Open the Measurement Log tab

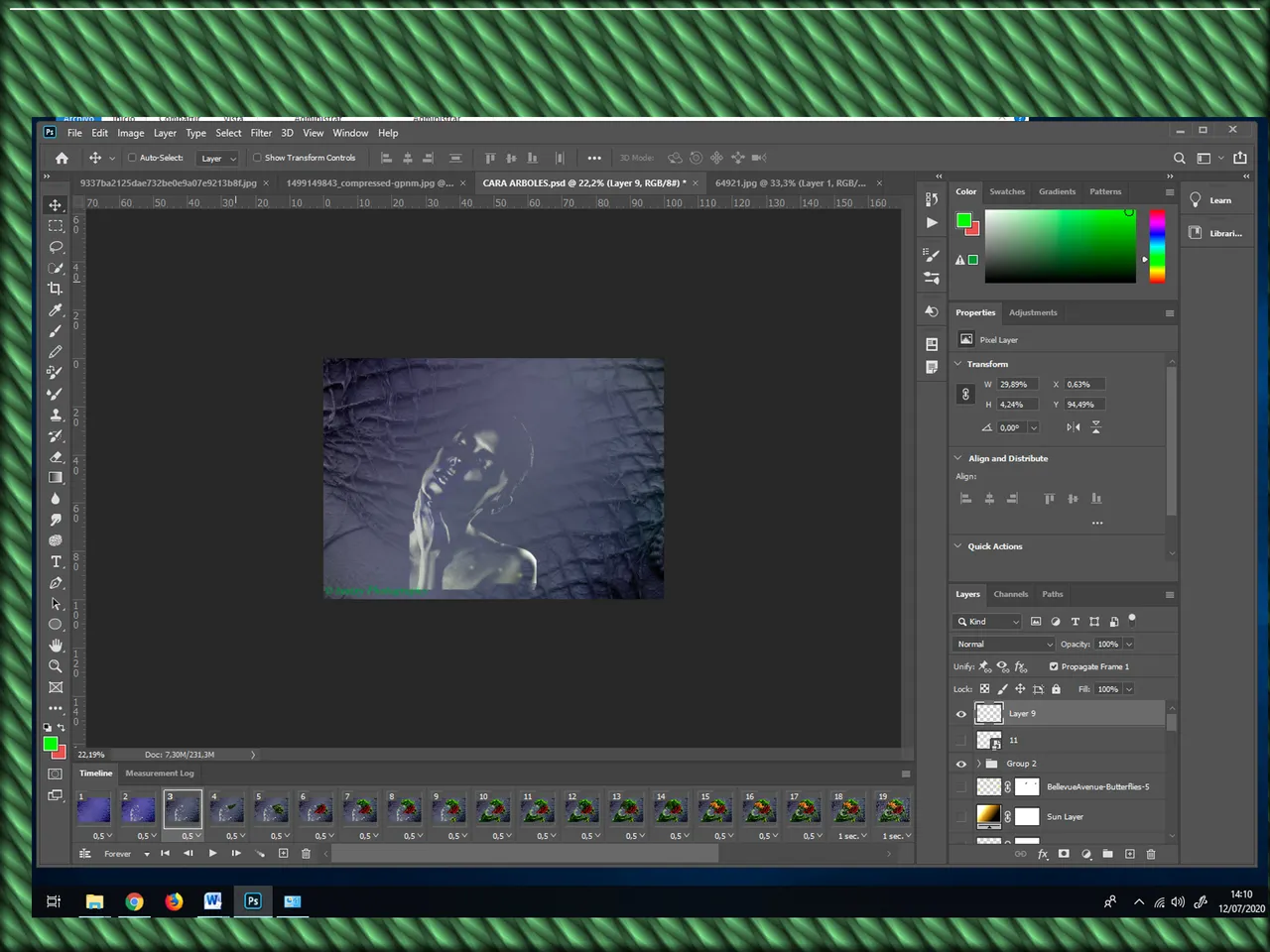pos(160,773)
